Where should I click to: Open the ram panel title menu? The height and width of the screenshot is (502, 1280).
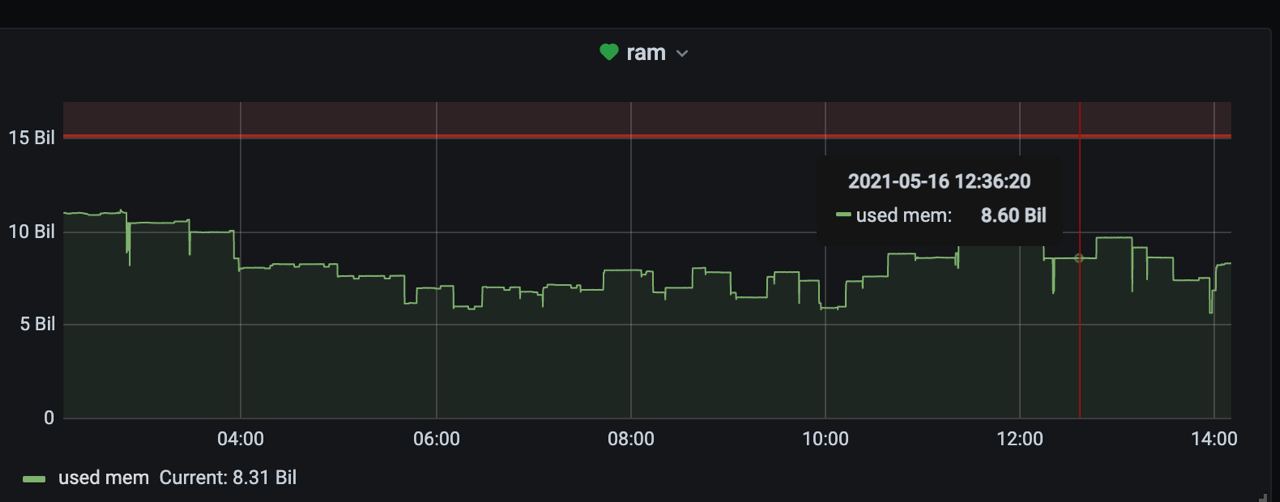tap(646, 53)
